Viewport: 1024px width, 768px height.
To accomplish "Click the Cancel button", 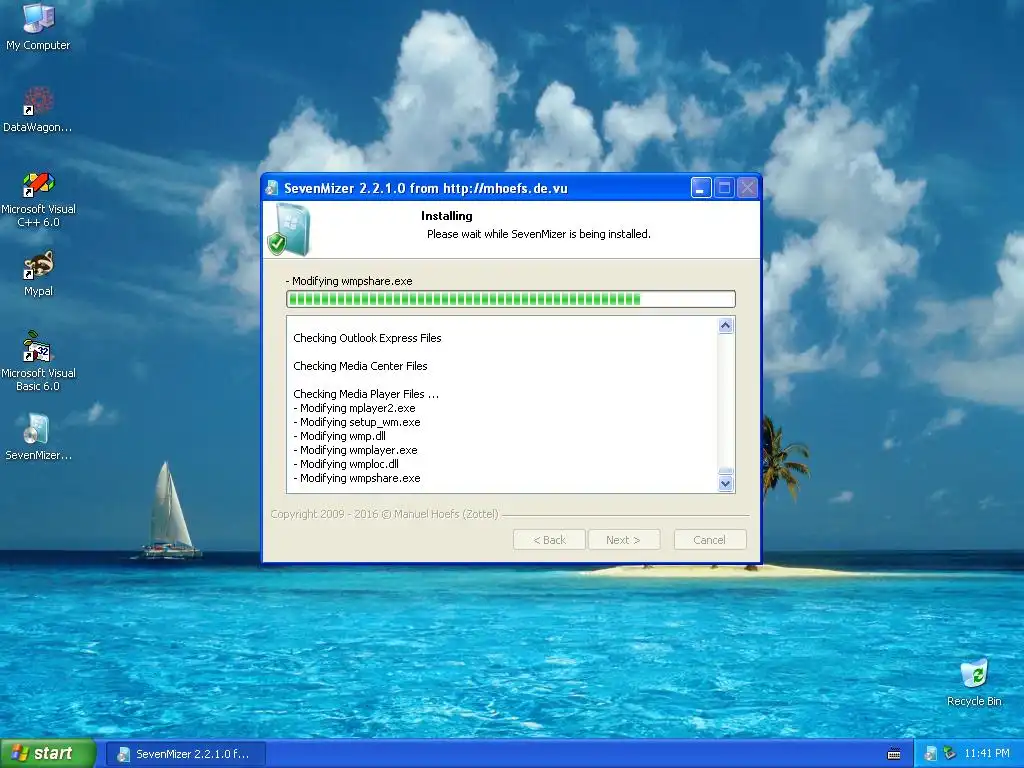I will 710,540.
